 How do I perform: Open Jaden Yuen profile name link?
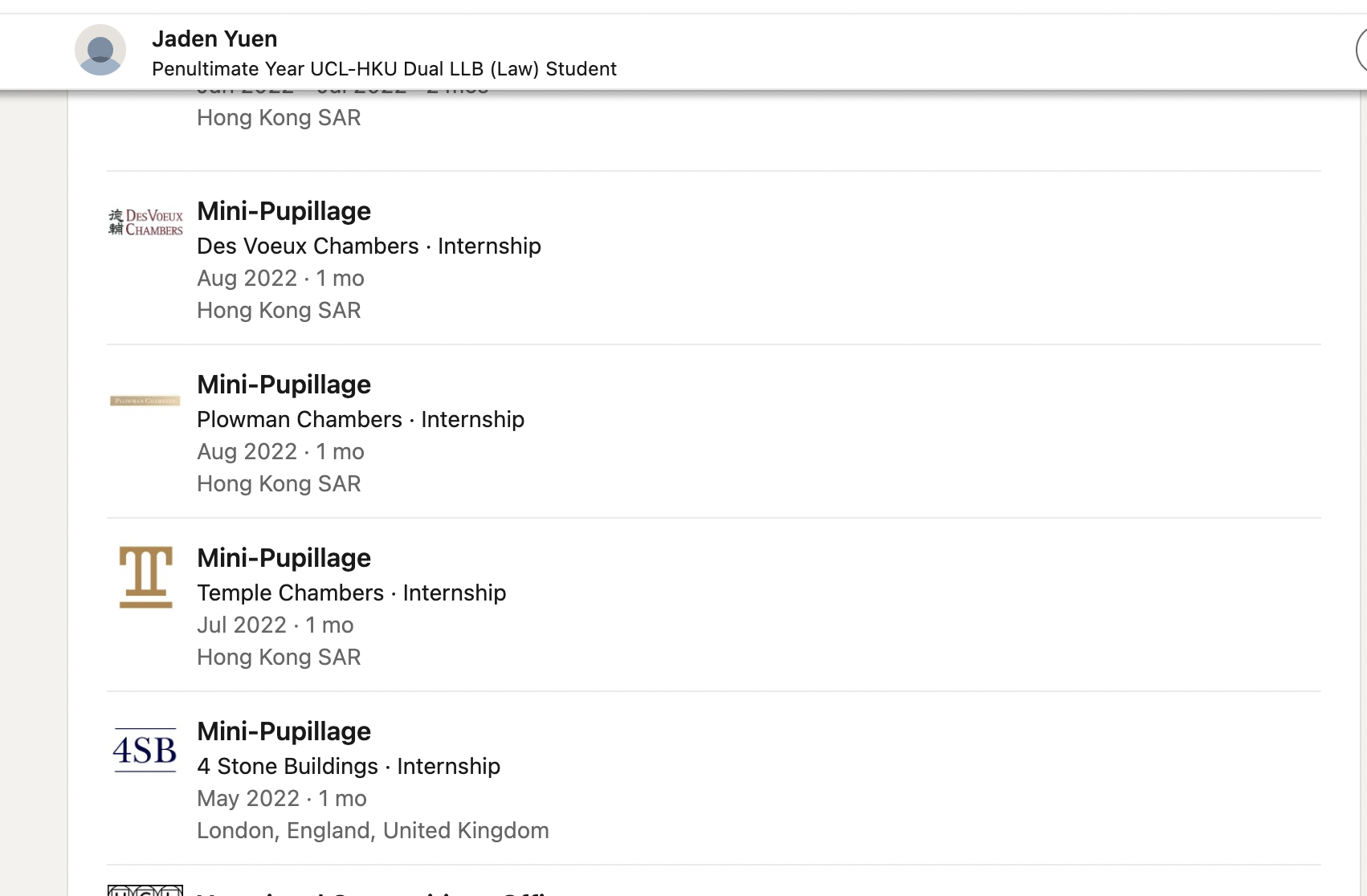[214, 39]
